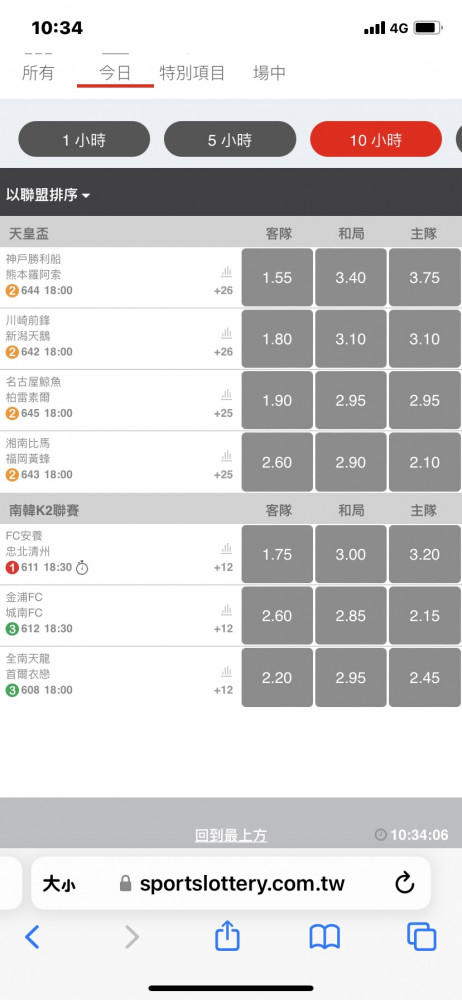The image size is (462, 1000).
Task: Expand the 以聯盟排序 sort dropdown
Action: coord(48,195)
